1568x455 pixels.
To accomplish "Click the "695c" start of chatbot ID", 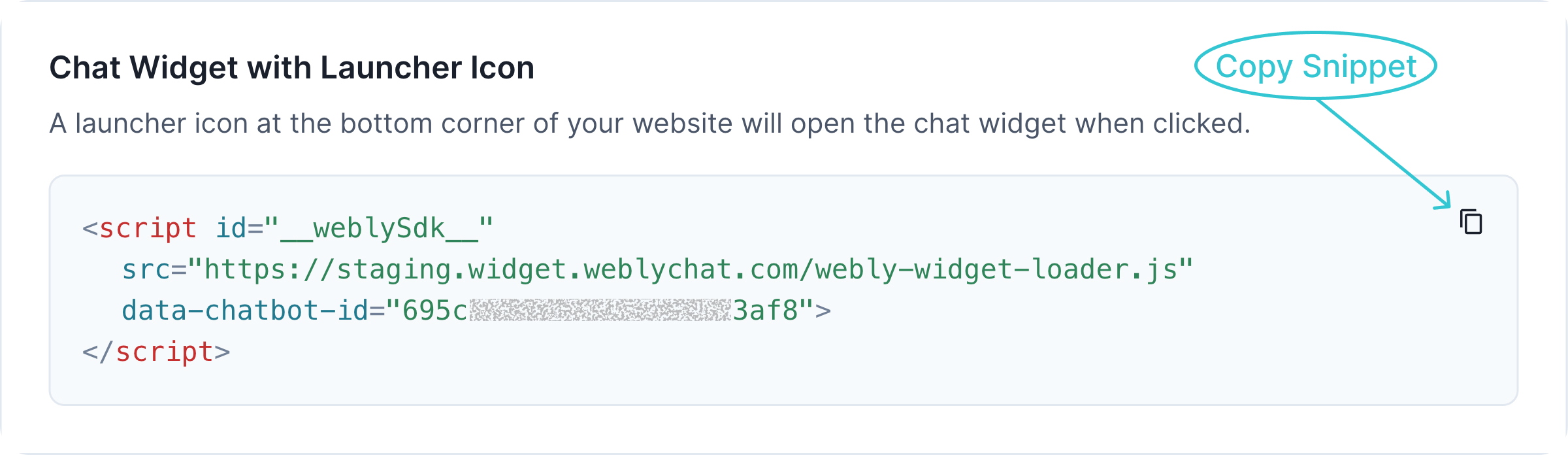I will pos(434,311).
